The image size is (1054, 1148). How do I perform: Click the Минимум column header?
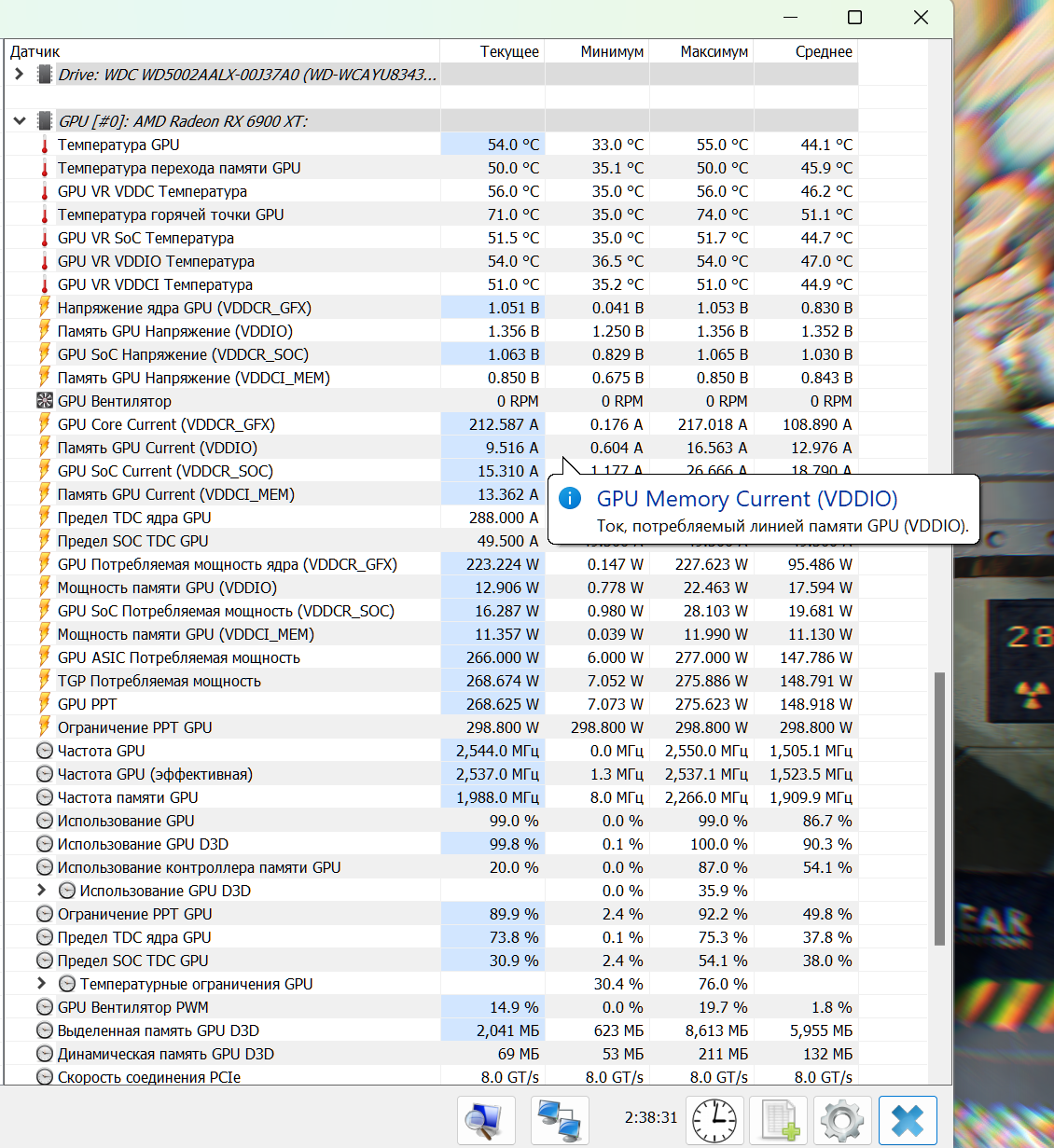pyautogui.click(x=597, y=51)
